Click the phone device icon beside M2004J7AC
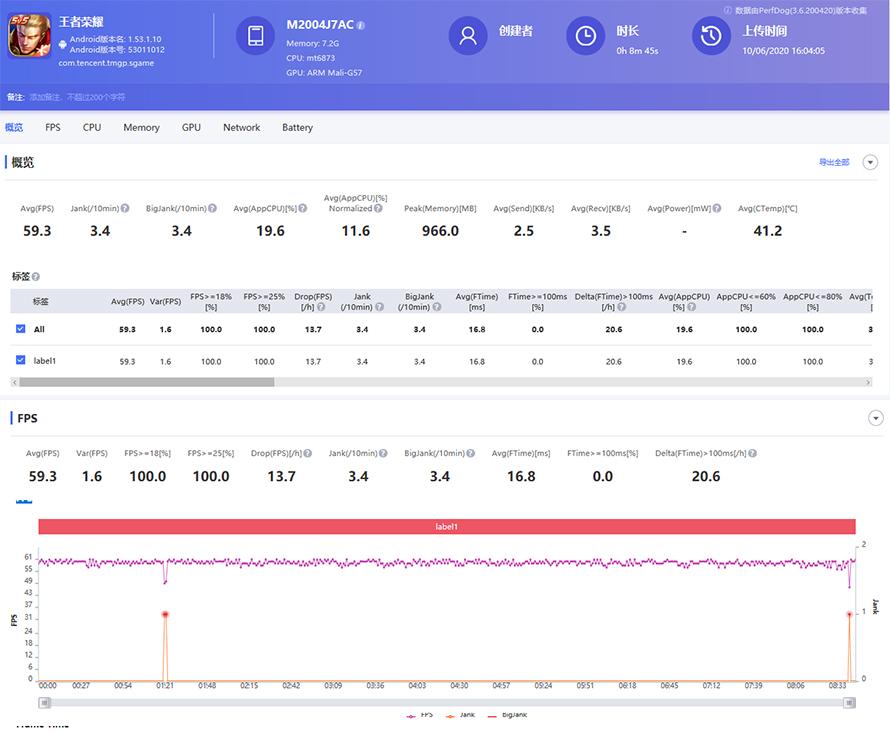 coord(255,36)
